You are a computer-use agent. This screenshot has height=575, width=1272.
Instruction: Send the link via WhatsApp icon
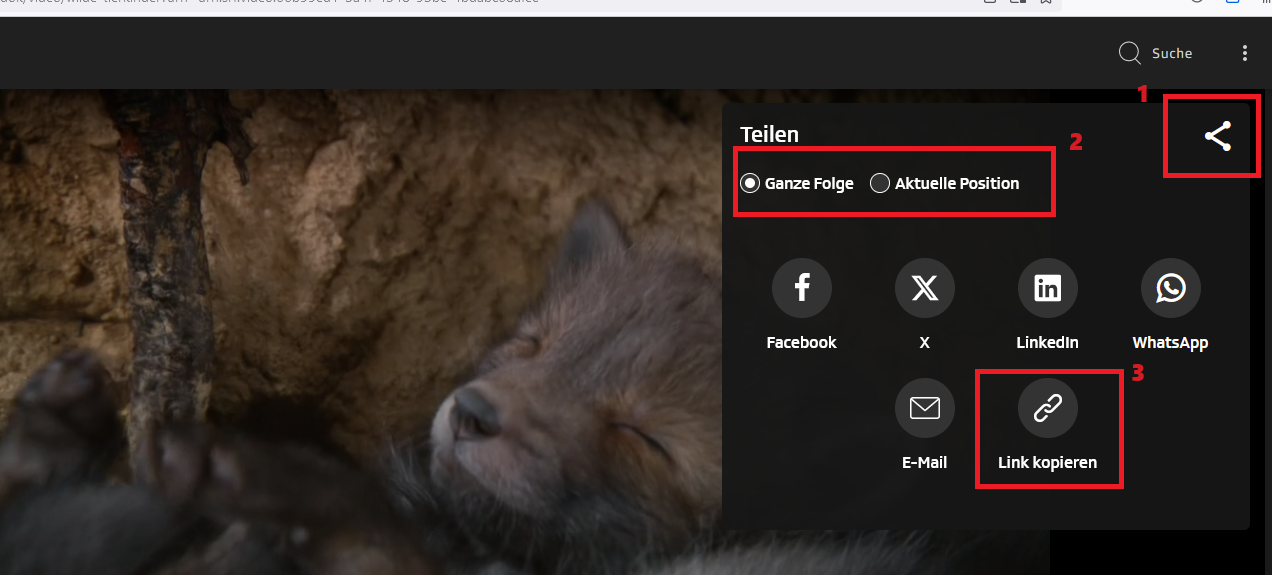point(1170,288)
